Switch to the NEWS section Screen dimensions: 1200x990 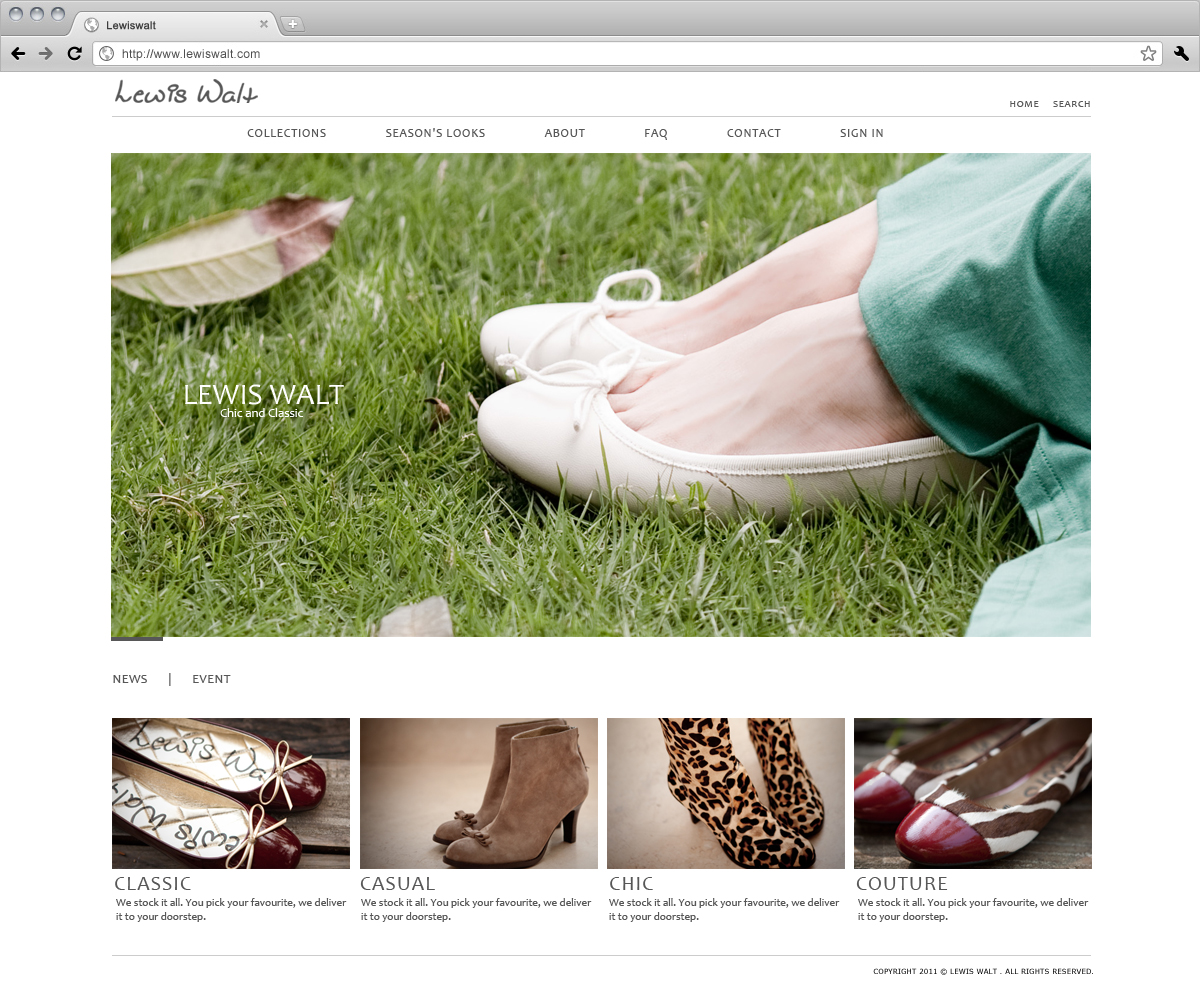[x=130, y=679]
